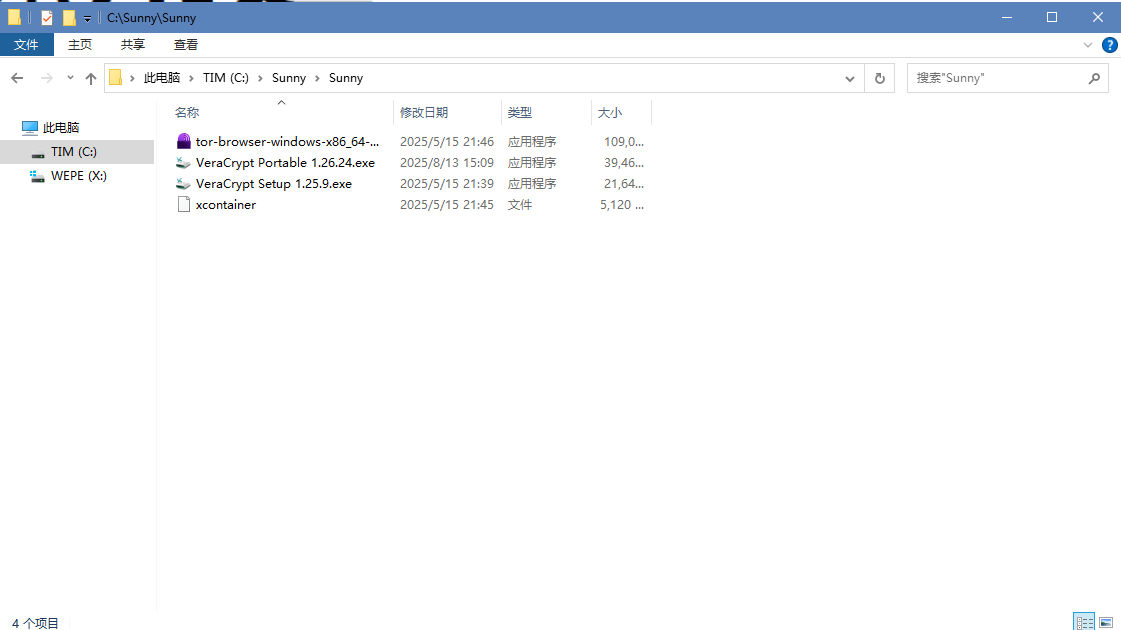The height and width of the screenshot is (630, 1121).
Task: Click the blank xcontainer file icon
Action: click(x=184, y=205)
